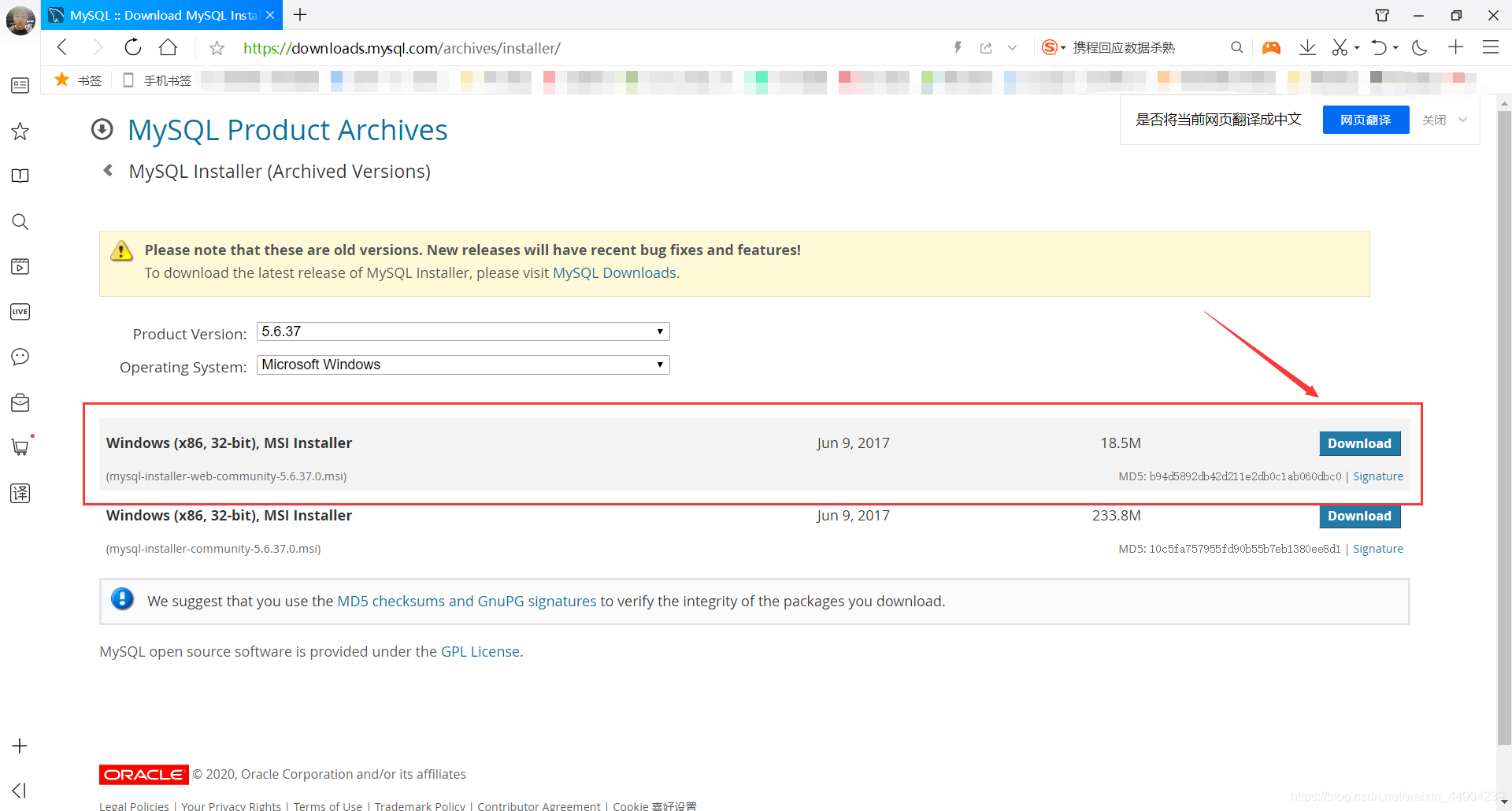The height and width of the screenshot is (811, 1512).
Task: Click the share icon in address bar
Action: point(986,48)
